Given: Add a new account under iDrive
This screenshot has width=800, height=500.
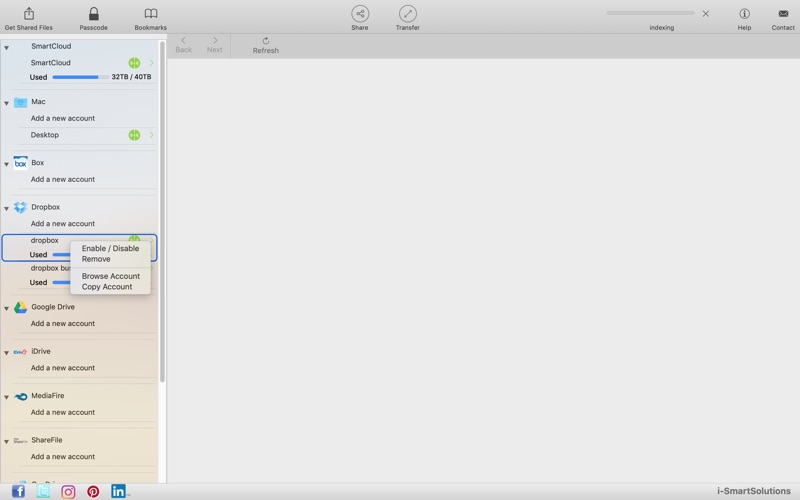Looking at the screenshot, I should (63, 368).
